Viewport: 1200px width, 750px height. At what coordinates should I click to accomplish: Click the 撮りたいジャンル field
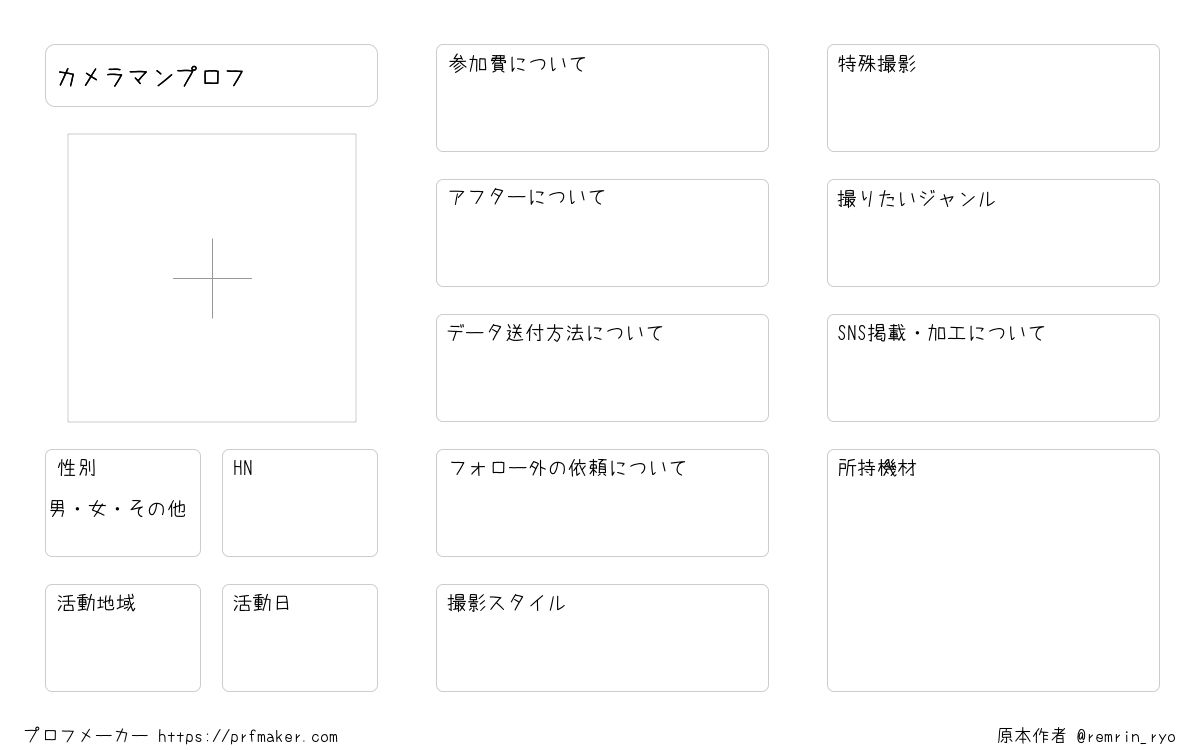(993, 233)
